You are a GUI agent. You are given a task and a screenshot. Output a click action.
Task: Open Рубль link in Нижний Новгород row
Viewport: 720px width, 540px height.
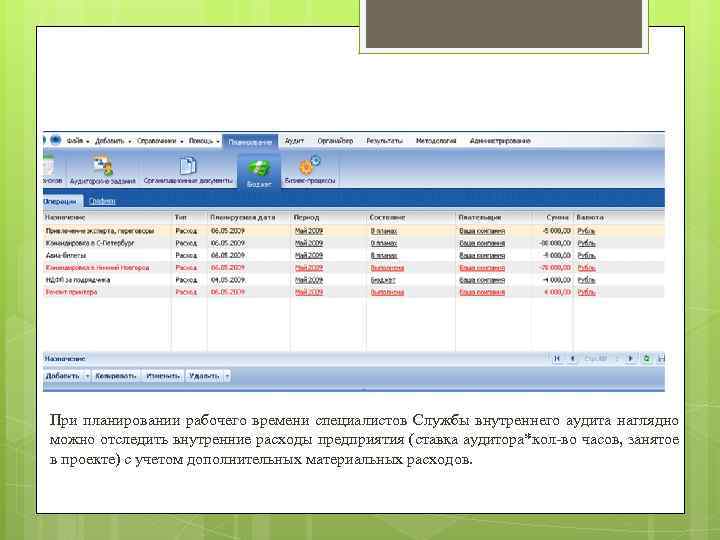[x=586, y=268]
